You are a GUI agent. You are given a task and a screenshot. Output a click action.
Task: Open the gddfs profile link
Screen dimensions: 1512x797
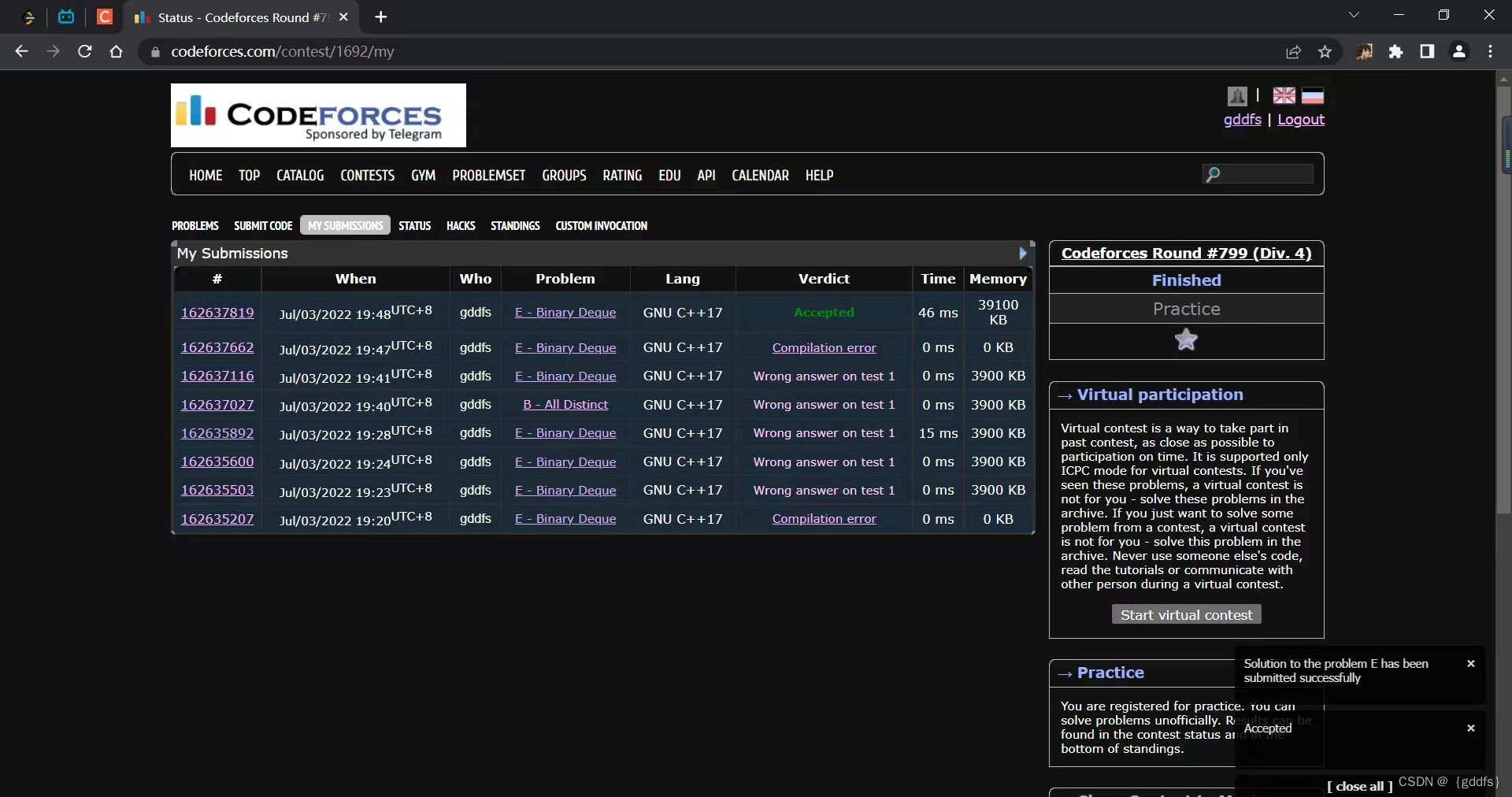pyautogui.click(x=1242, y=120)
